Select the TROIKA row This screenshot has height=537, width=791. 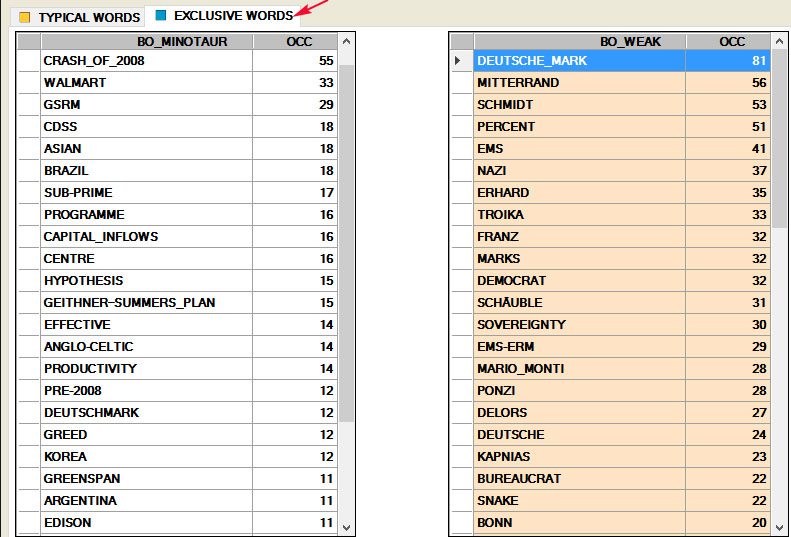[x=611, y=214]
